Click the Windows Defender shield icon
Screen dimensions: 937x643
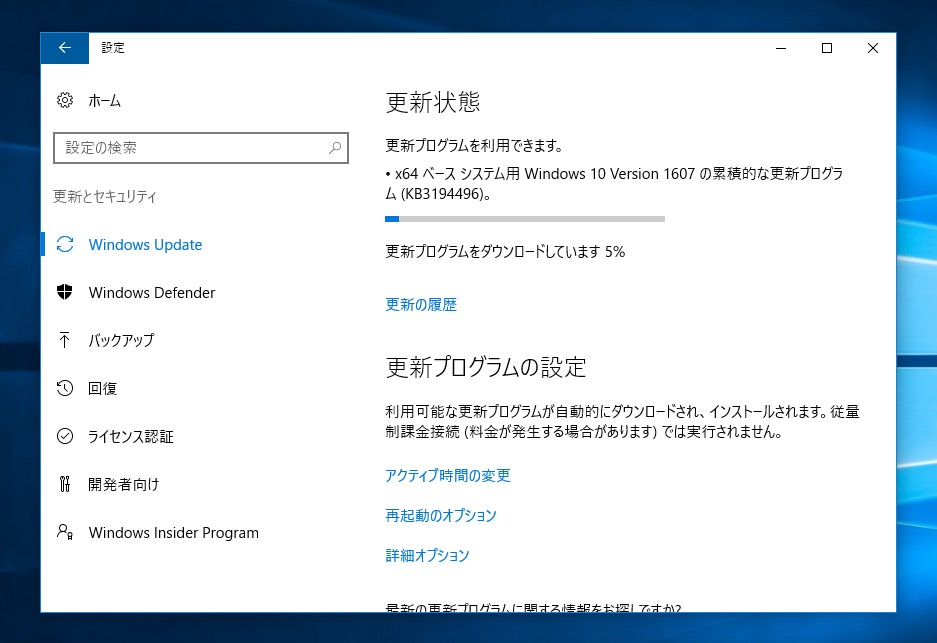coord(65,292)
